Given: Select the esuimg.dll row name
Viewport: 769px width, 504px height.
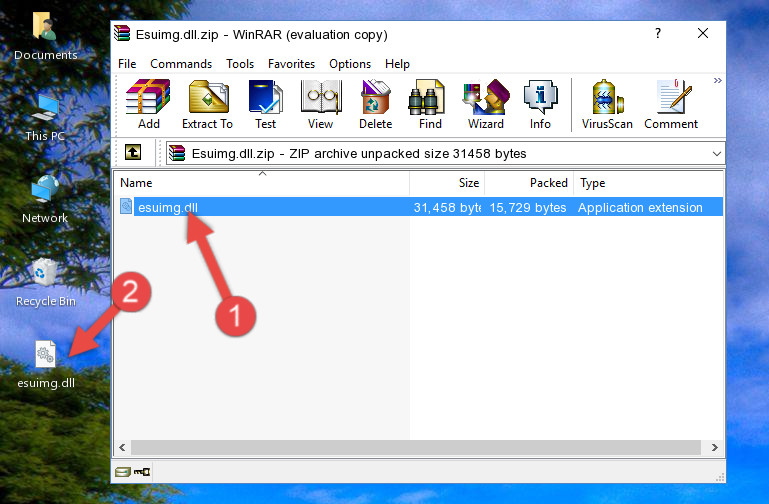Looking at the screenshot, I should pos(168,207).
